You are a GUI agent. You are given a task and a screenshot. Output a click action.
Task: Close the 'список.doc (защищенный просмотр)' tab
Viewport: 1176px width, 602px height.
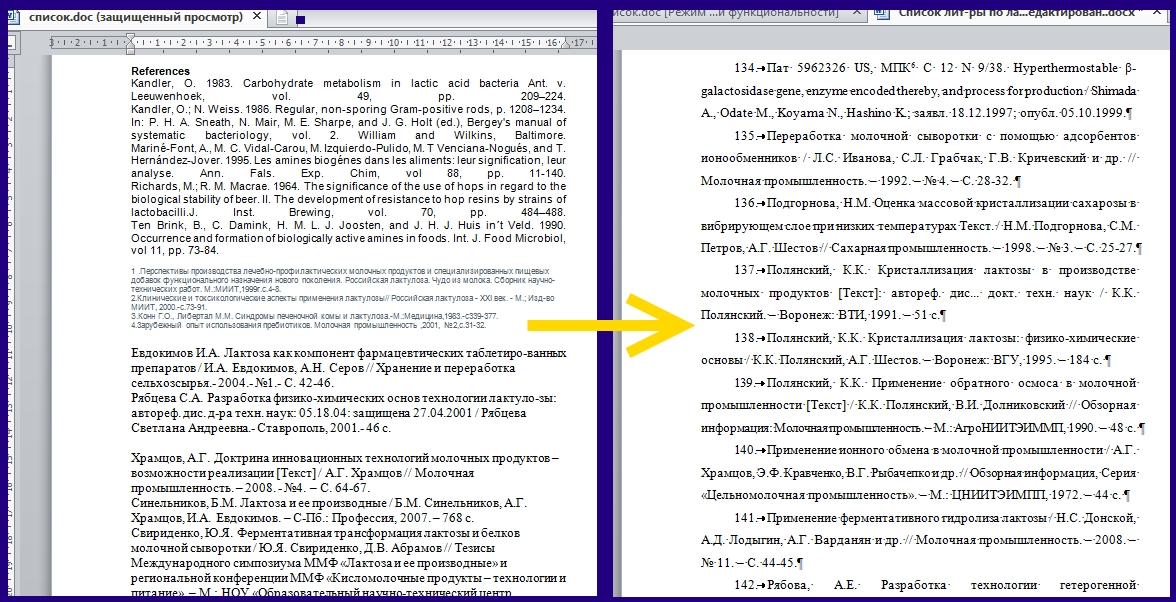point(257,16)
